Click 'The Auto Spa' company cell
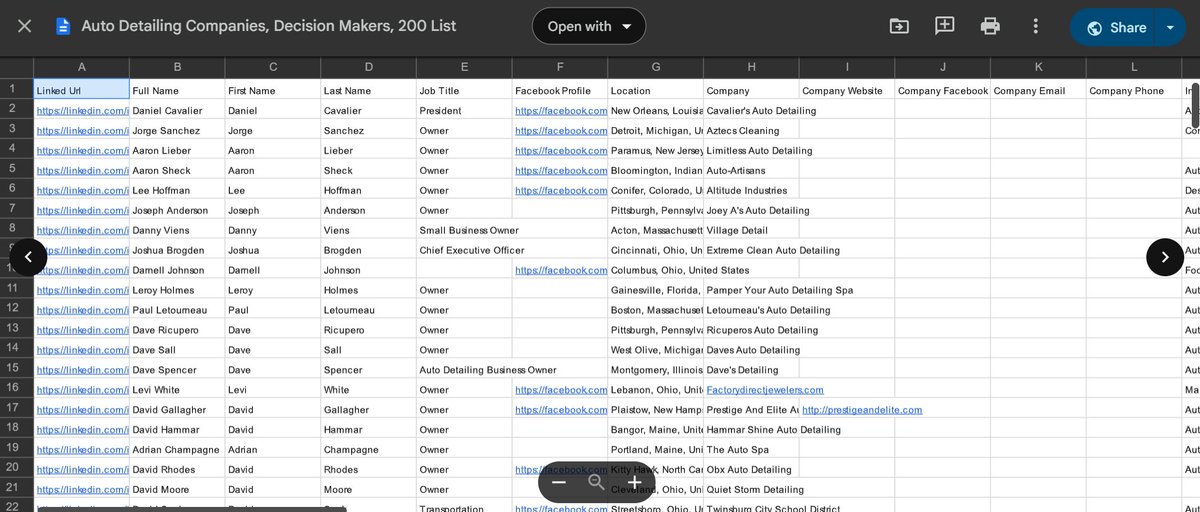The width and height of the screenshot is (1200, 512). point(751,450)
